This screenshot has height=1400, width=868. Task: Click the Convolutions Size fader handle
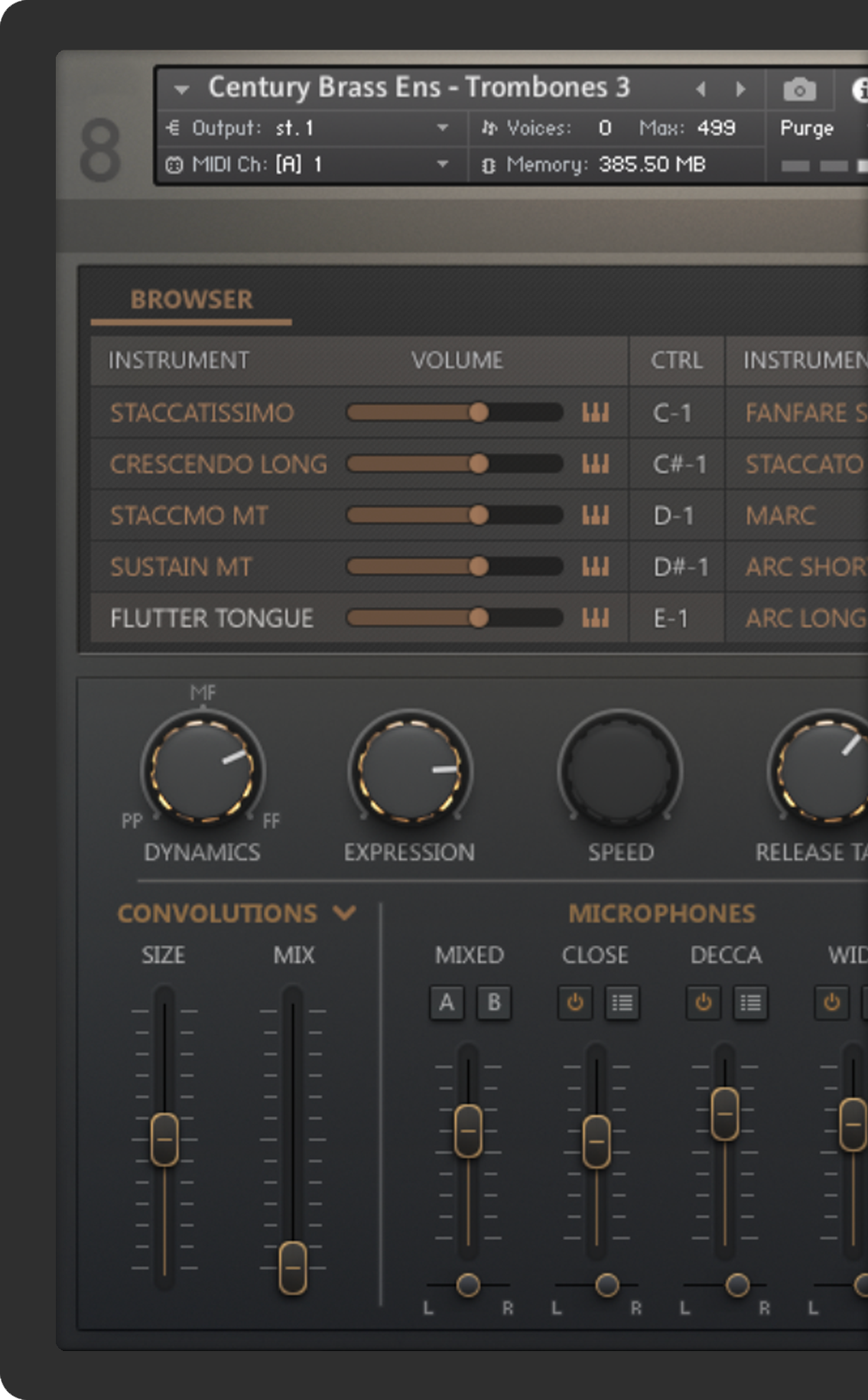[x=164, y=1139]
